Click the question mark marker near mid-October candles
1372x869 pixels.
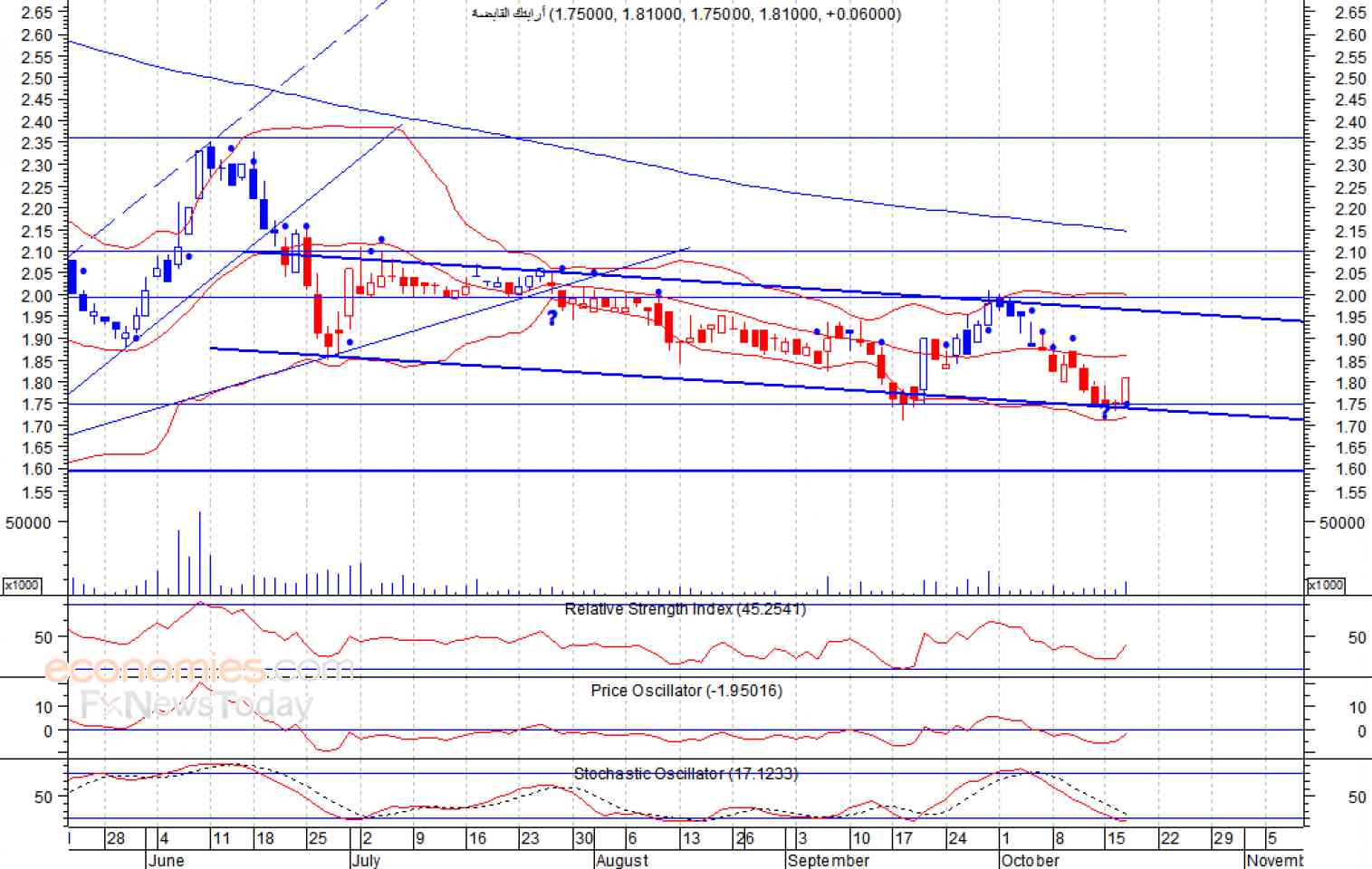(x=1105, y=413)
